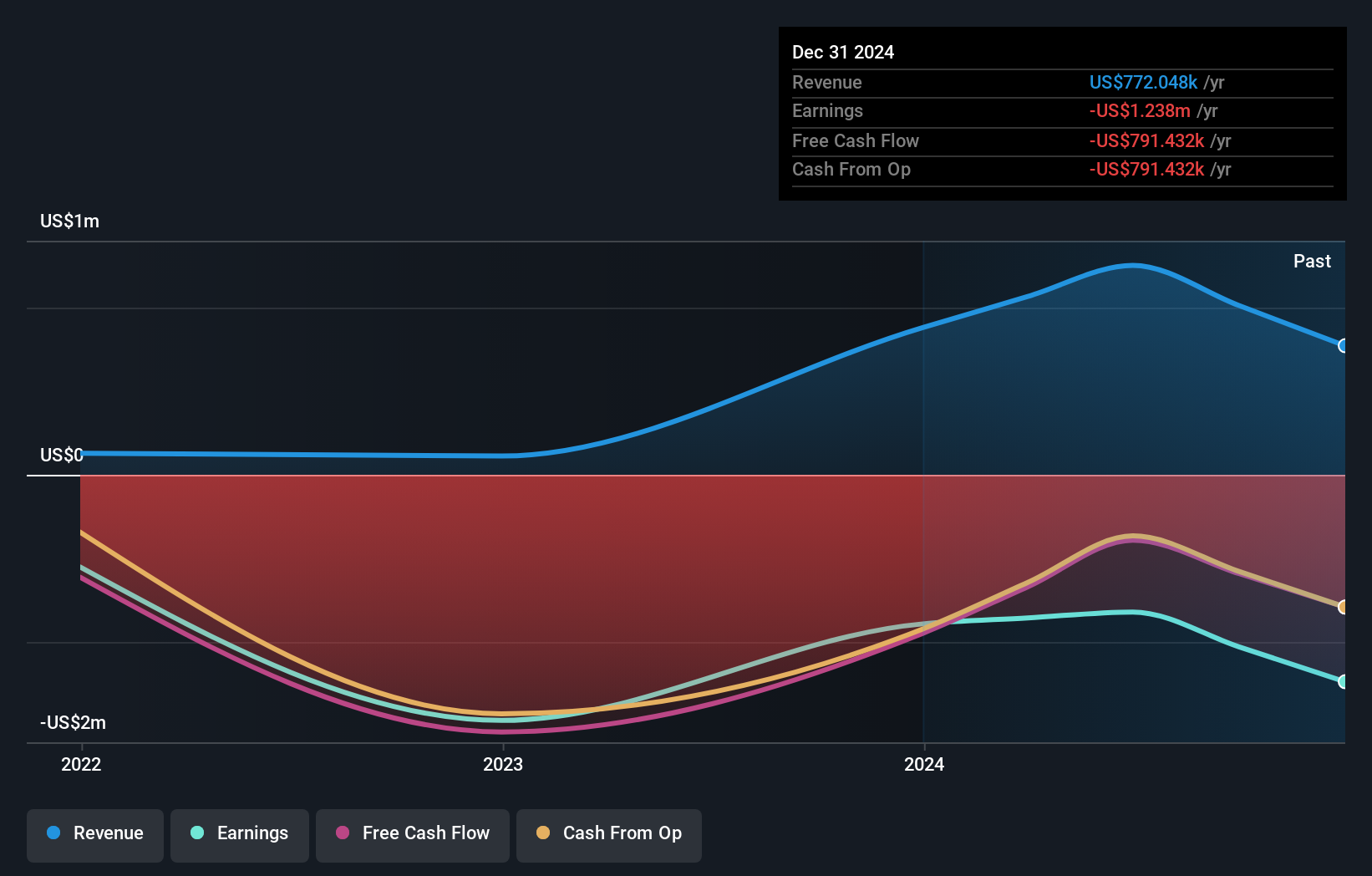Click the 2024 x-axis label
Screen dimensions: 1372x876
point(924,764)
